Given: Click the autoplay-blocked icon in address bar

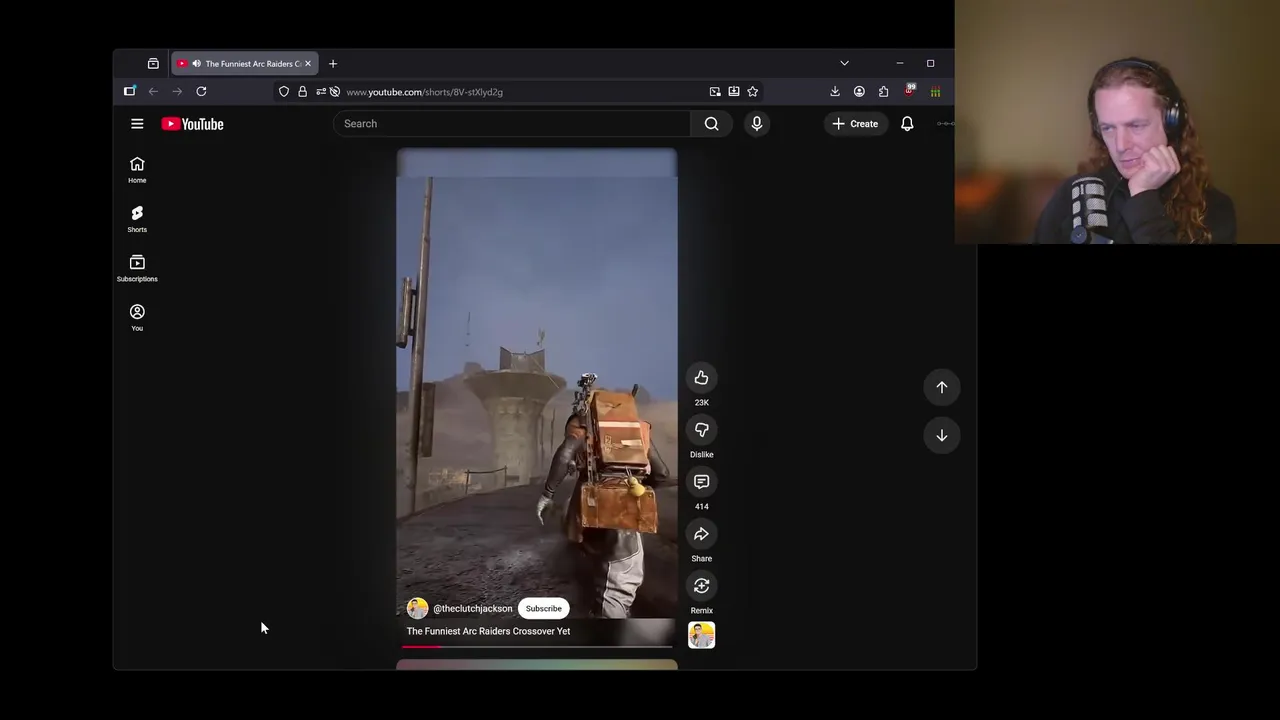Looking at the screenshot, I should (x=334, y=91).
